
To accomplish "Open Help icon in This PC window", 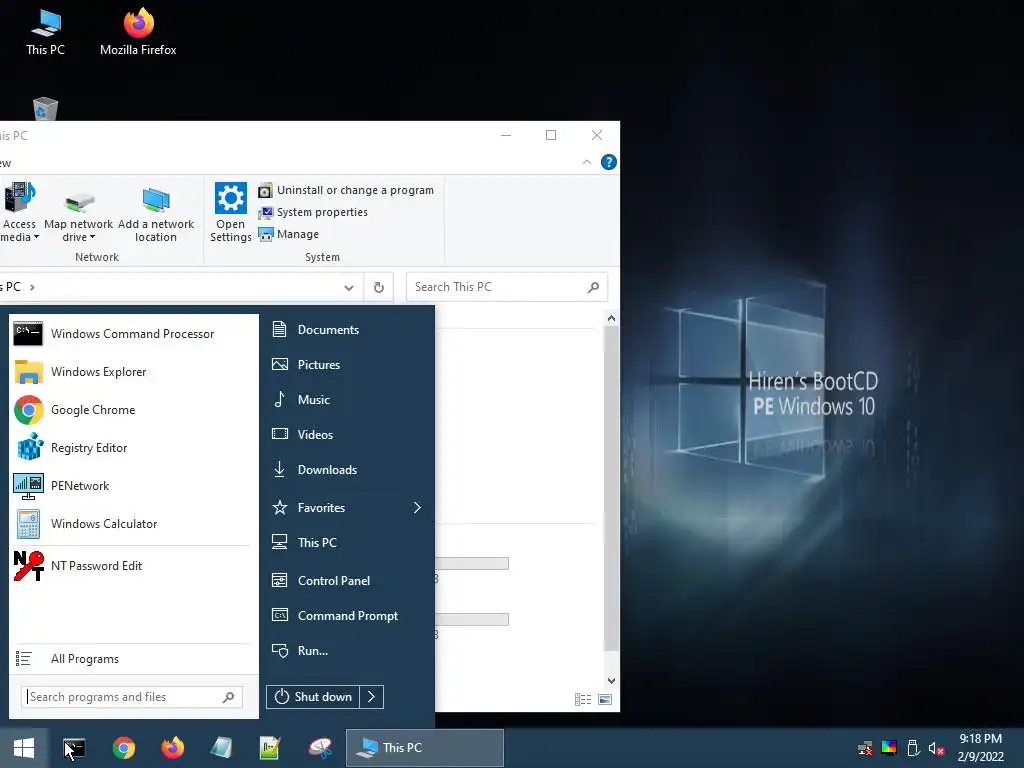I will pos(609,162).
